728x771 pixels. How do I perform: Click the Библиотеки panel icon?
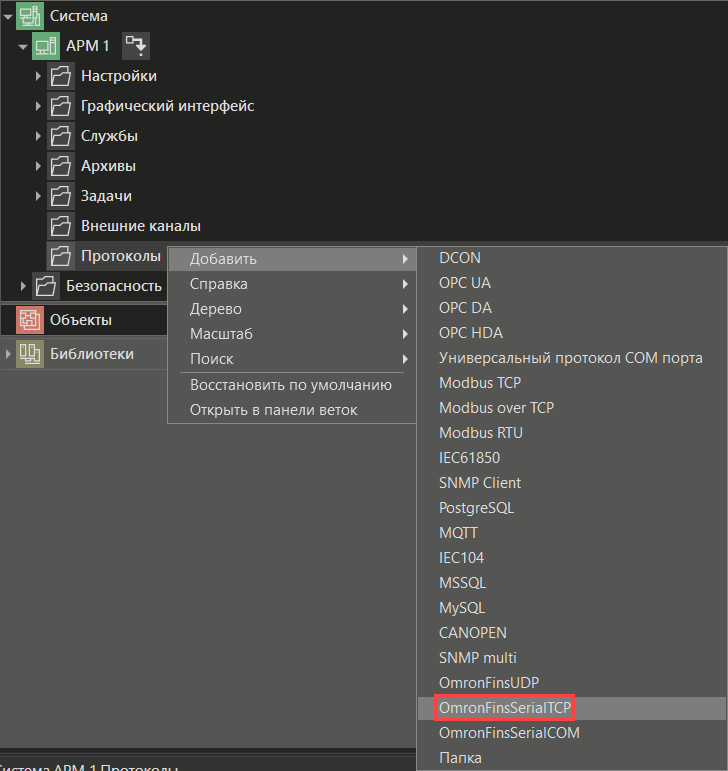coord(31,353)
